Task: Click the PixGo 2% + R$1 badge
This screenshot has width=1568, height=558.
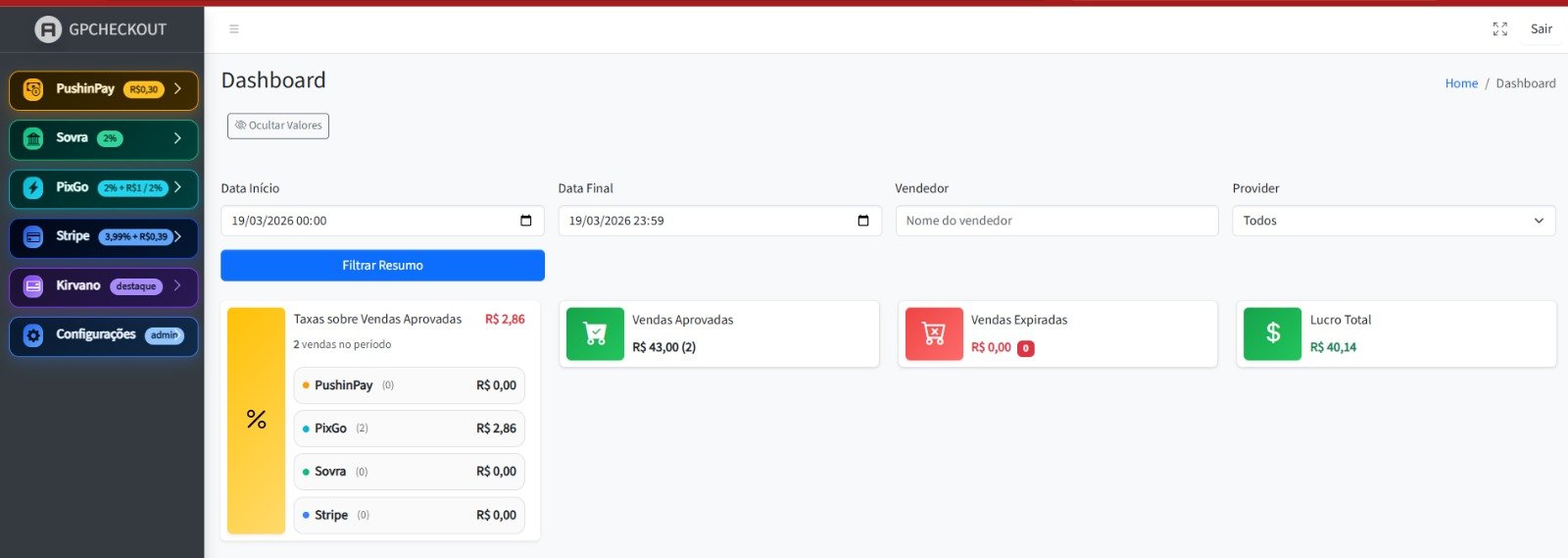Action: pos(133,188)
